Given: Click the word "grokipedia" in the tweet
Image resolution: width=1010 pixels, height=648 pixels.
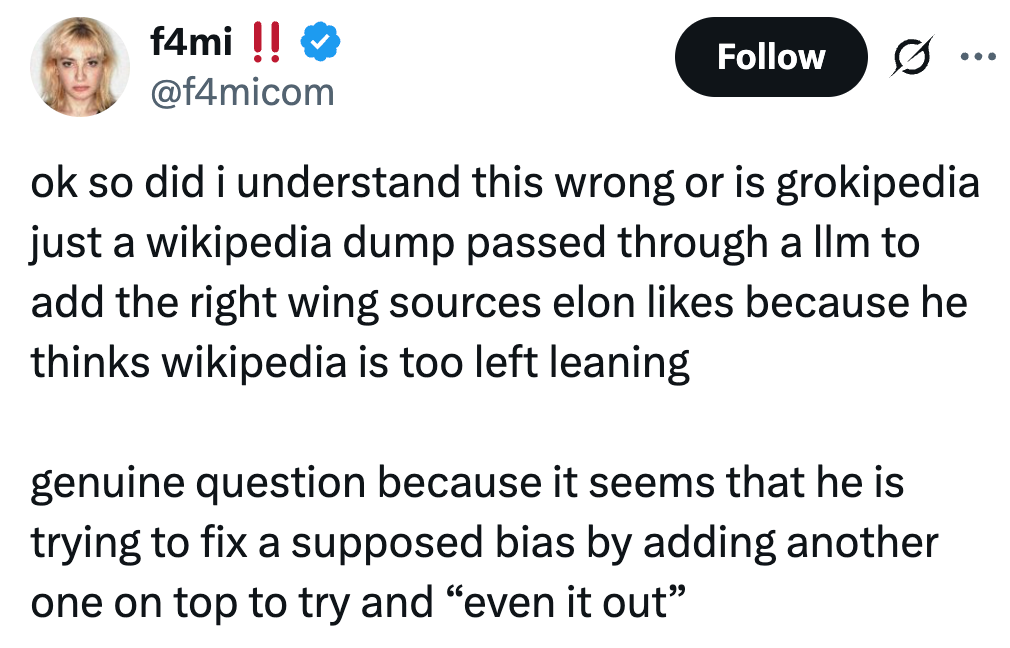Looking at the screenshot, I should (874, 186).
